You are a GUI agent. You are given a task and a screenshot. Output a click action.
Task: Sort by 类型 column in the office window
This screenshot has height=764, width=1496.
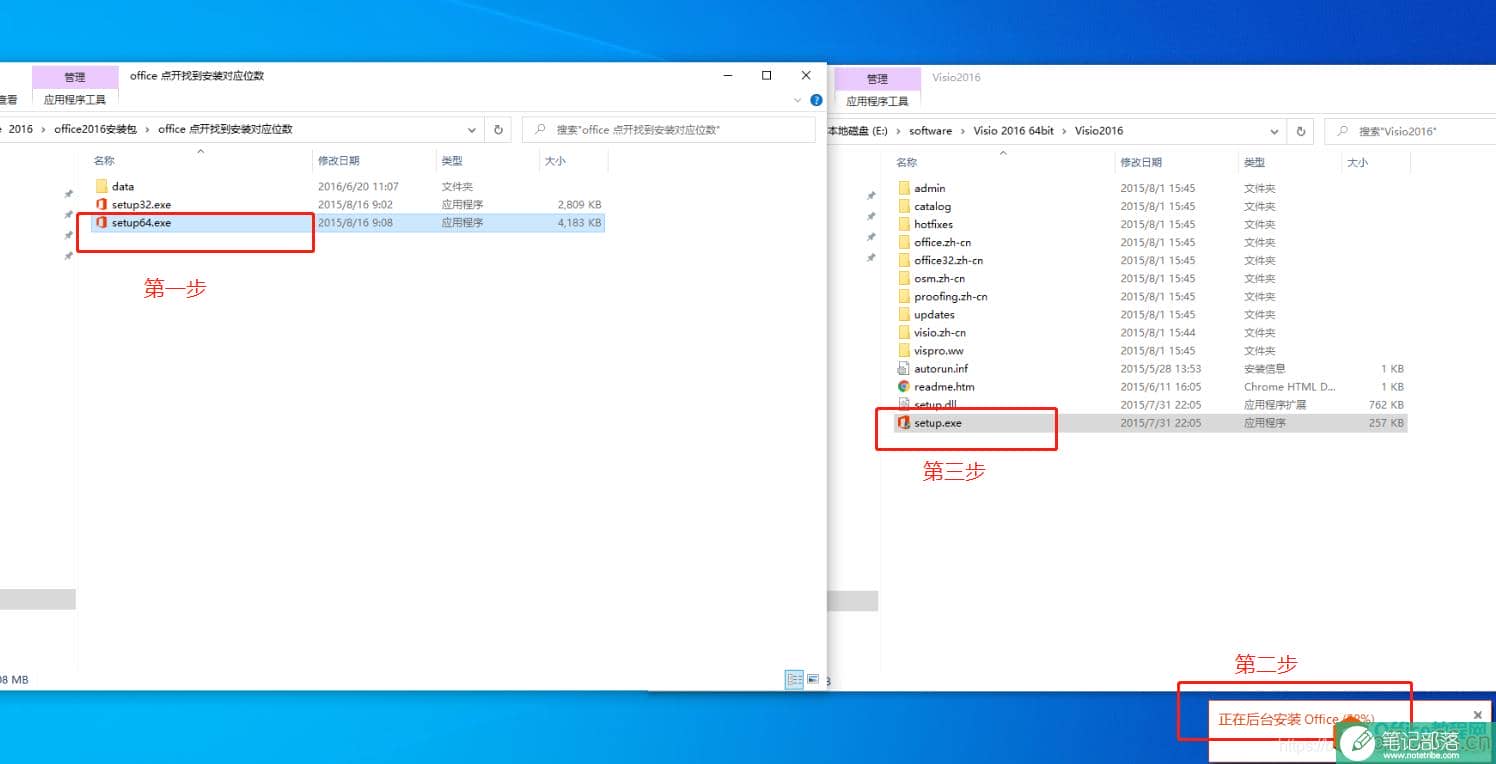tap(452, 160)
